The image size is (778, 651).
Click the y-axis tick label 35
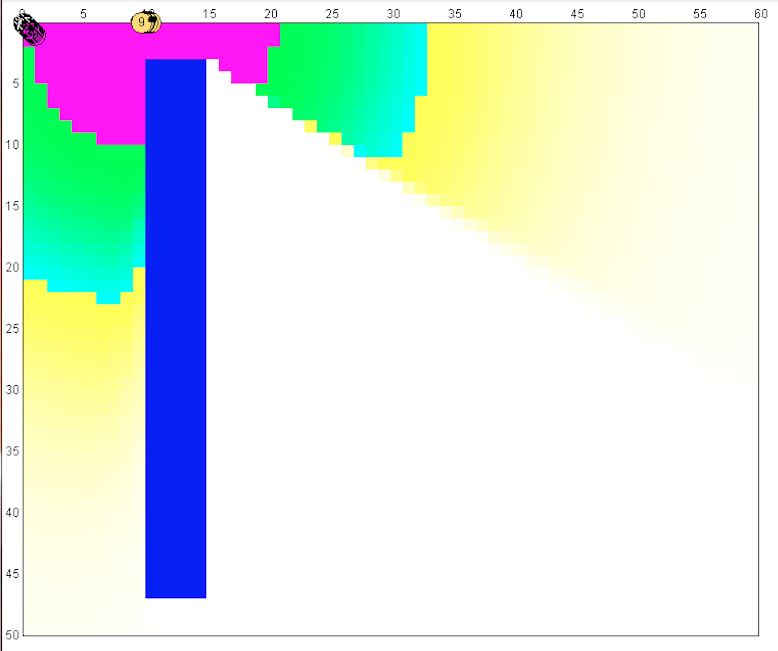pos(12,451)
